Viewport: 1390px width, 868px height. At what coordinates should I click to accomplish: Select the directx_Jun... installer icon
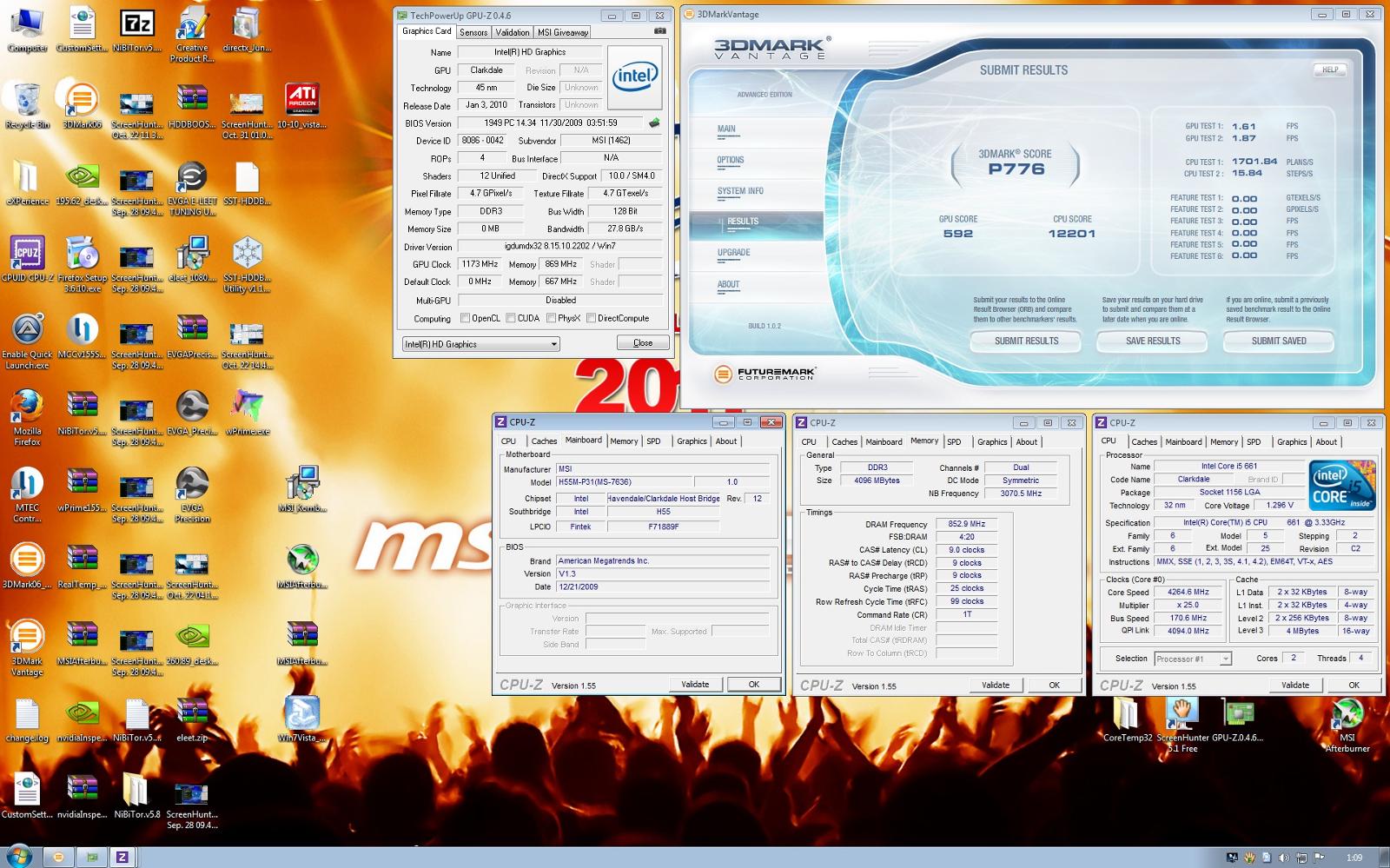[x=247, y=29]
